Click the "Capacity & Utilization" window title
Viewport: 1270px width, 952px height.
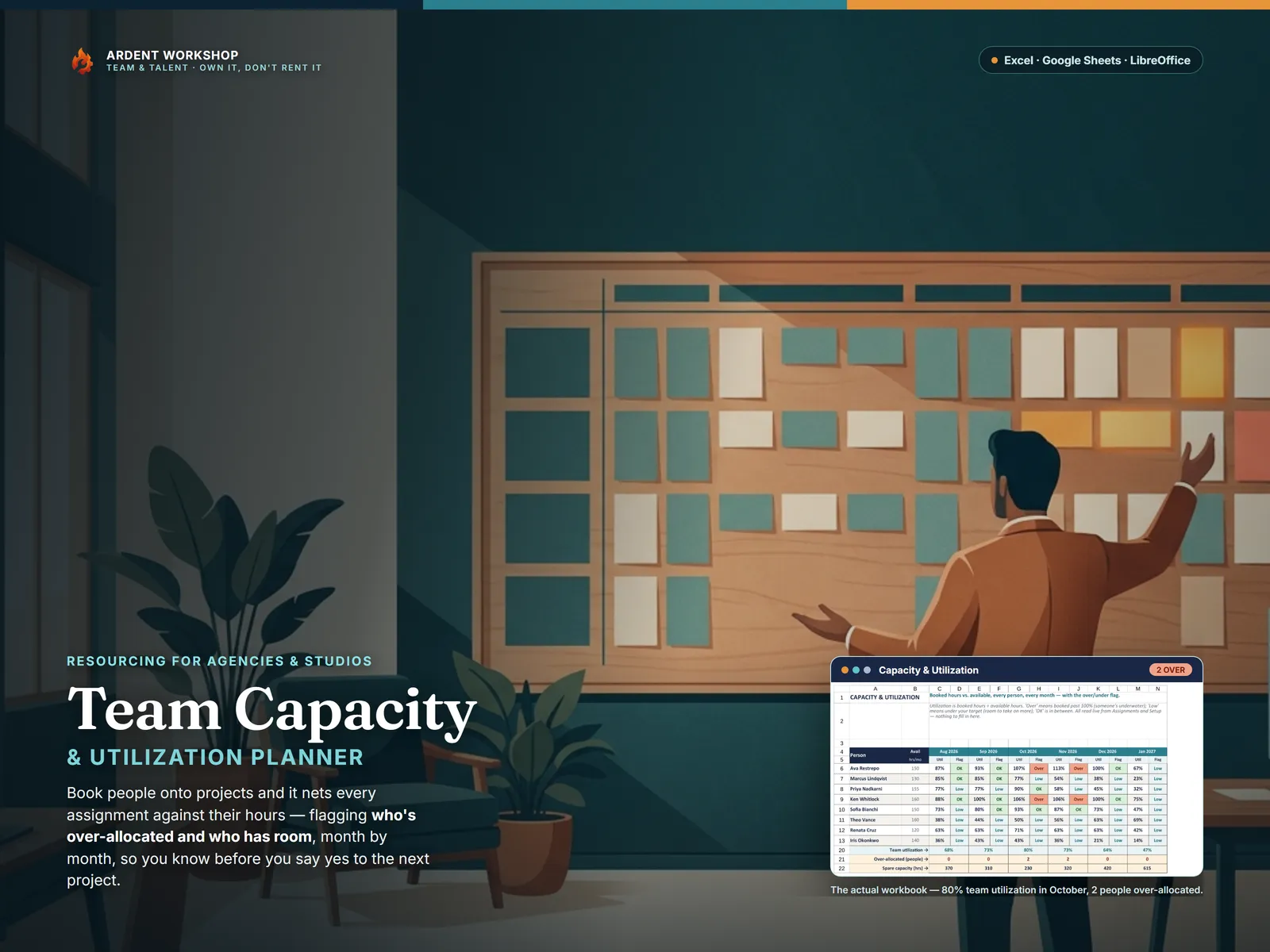(929, 670)
